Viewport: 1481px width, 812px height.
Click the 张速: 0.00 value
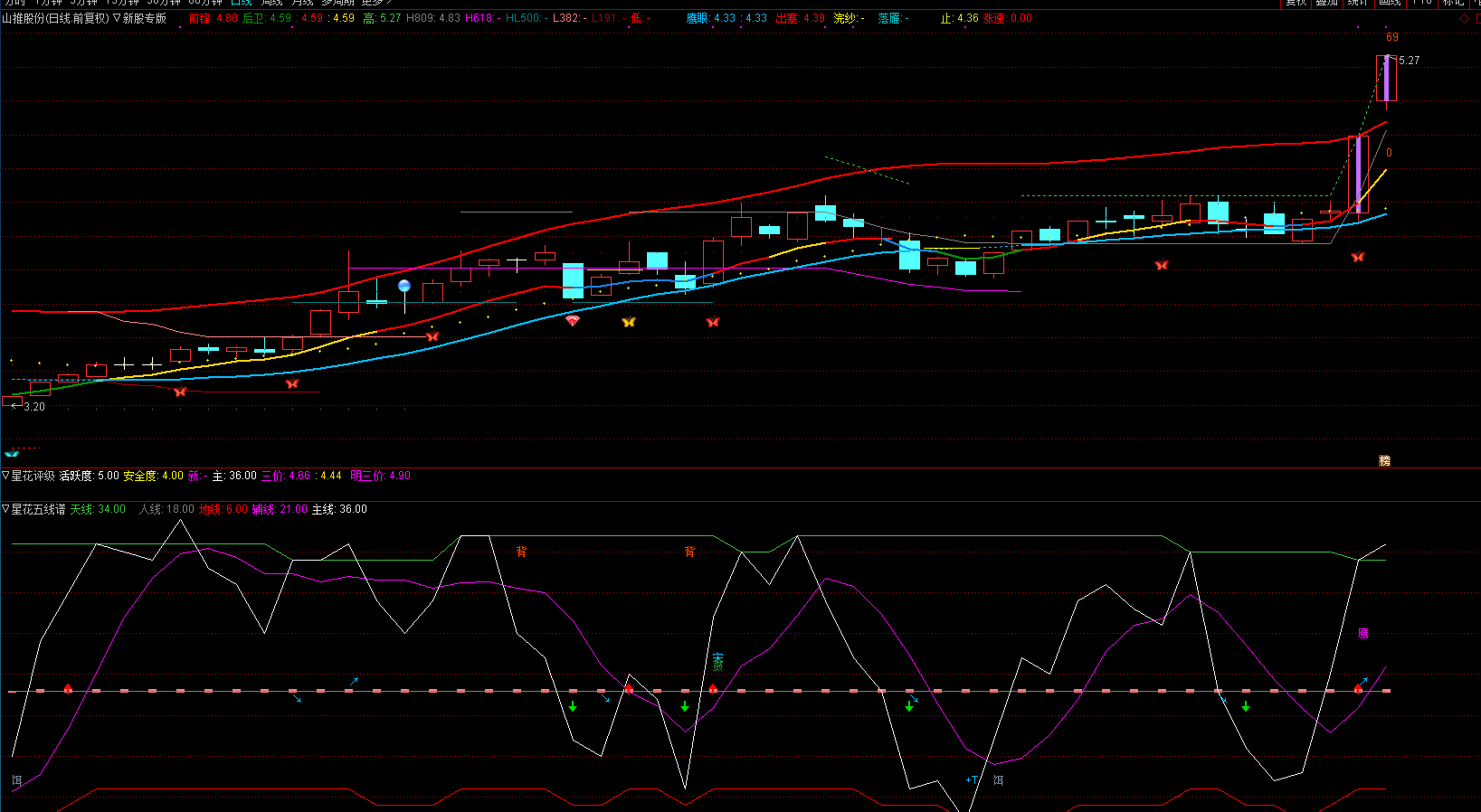(1008, 18)
